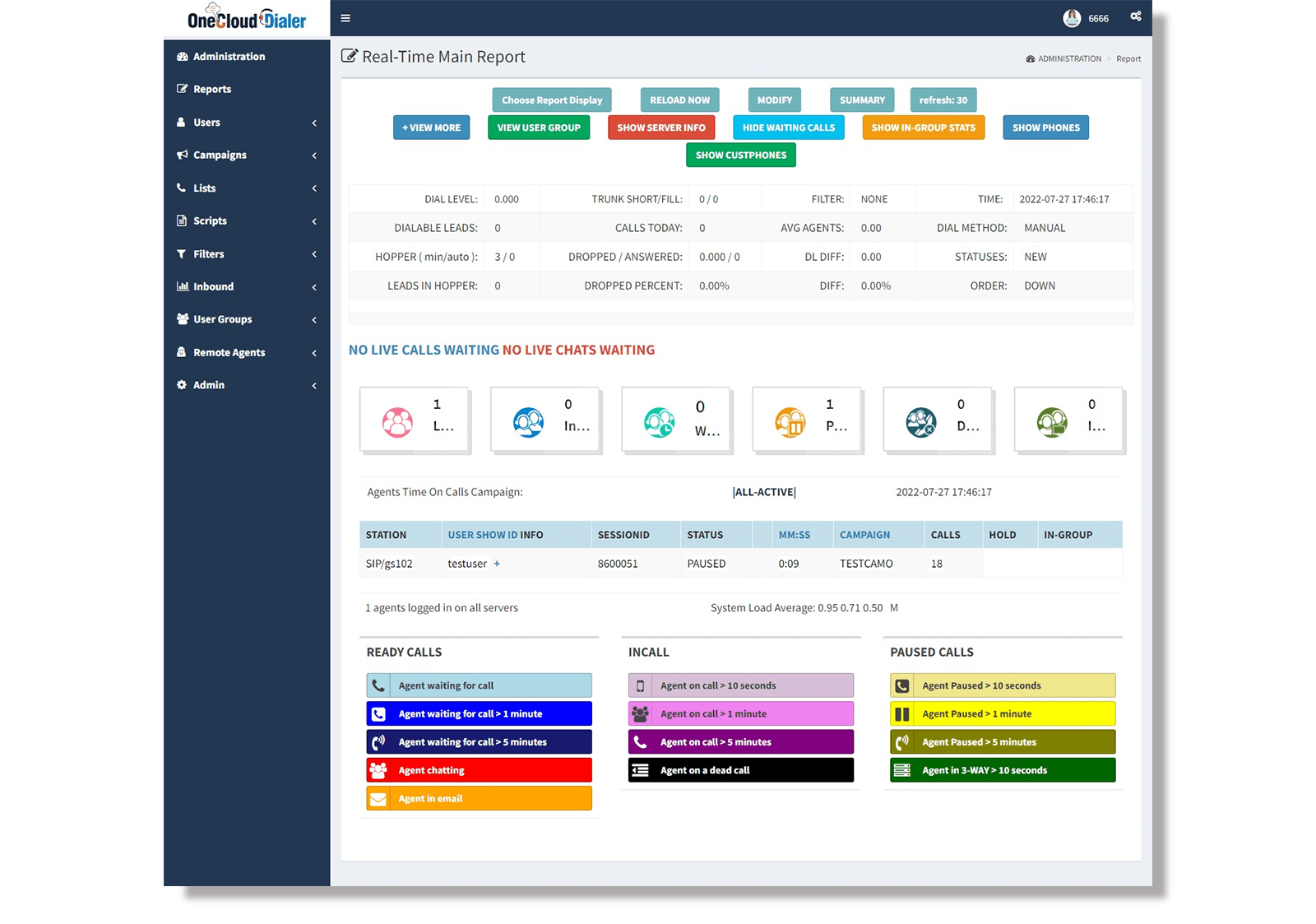The height and width of the screenshot is (924, 1316).
Task: Expand the Inbound sidebar section
Action: click(214, 286)
